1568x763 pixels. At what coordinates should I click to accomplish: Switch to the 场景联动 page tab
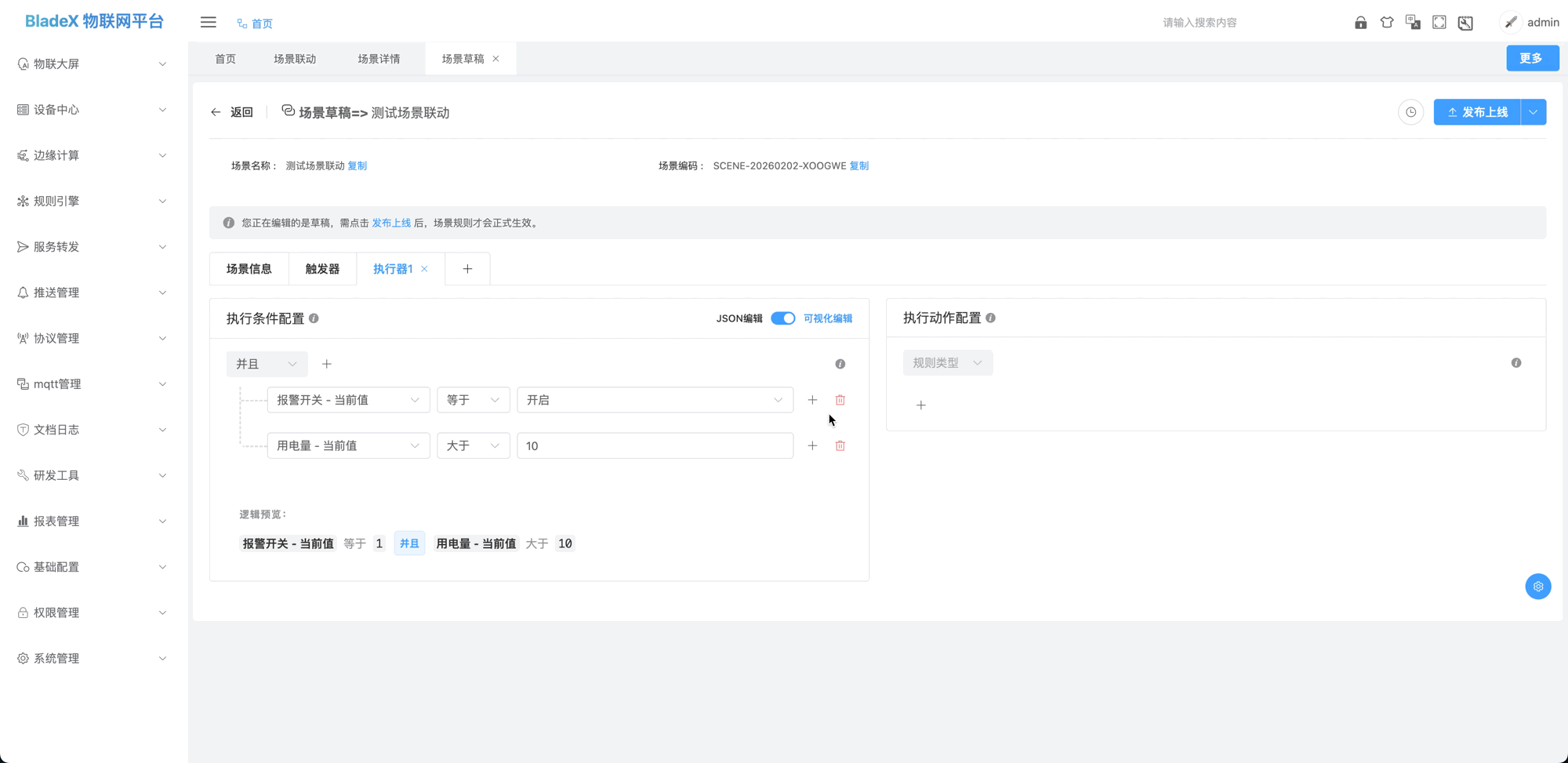click(295, 59)
